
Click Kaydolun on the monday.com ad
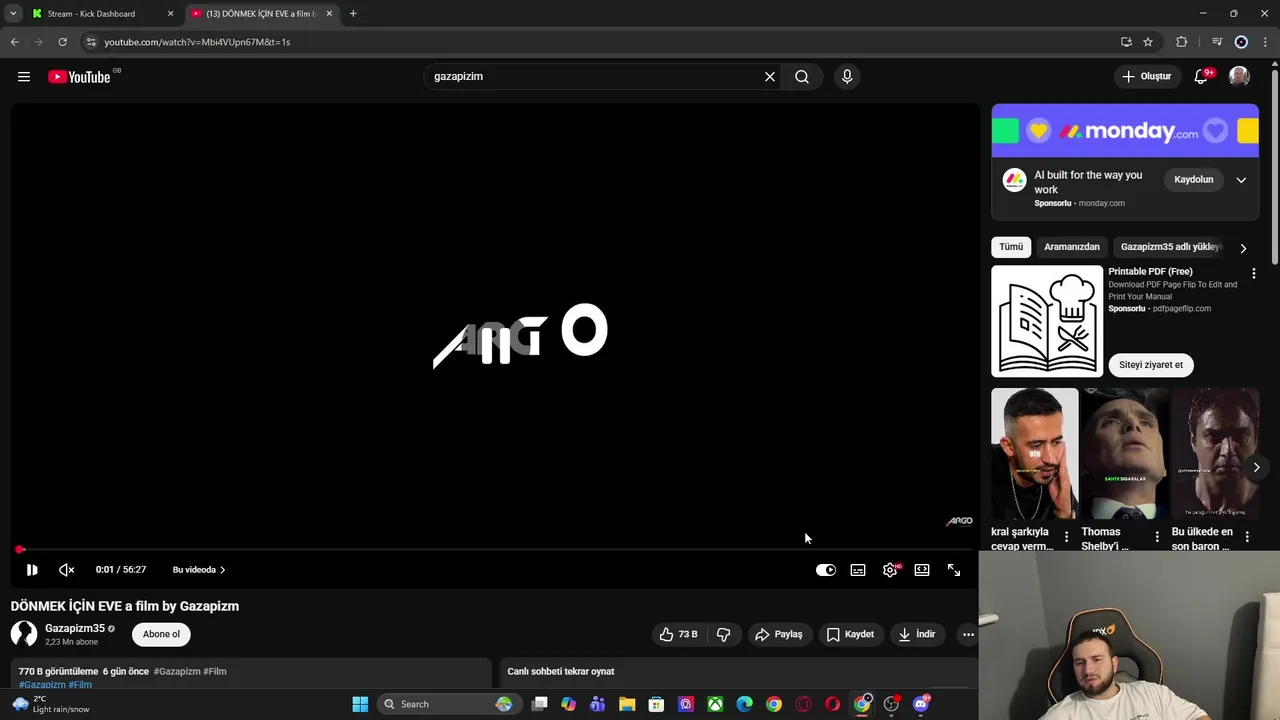1193,180
